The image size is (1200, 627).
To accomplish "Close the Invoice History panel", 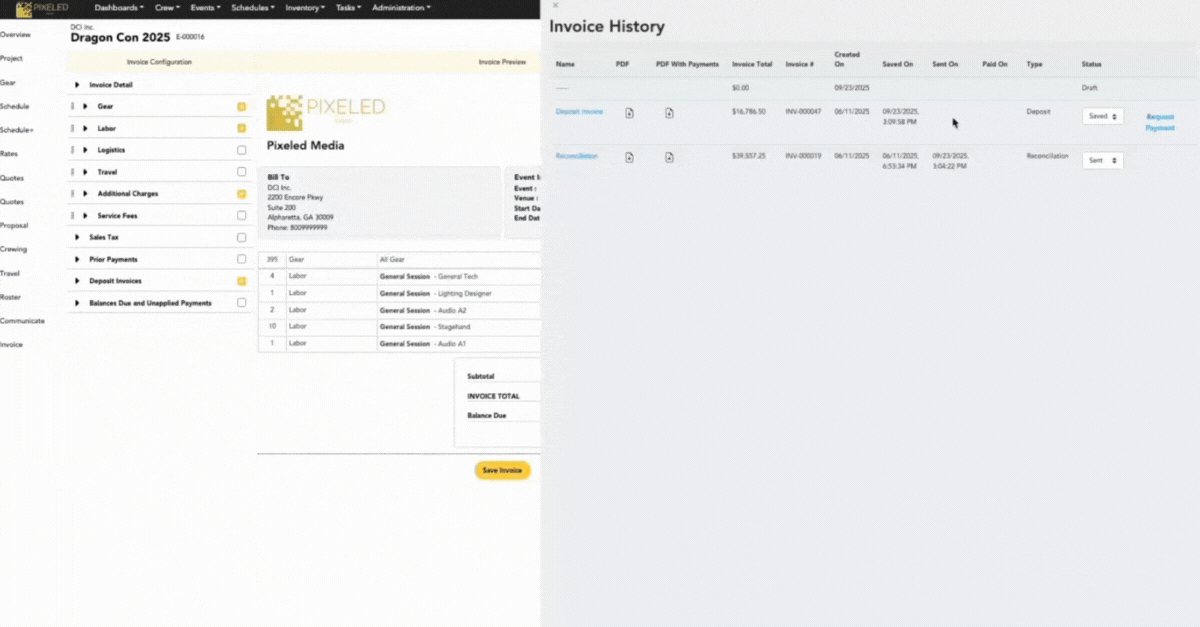I will pyautogui.click(x=556, y=6).
